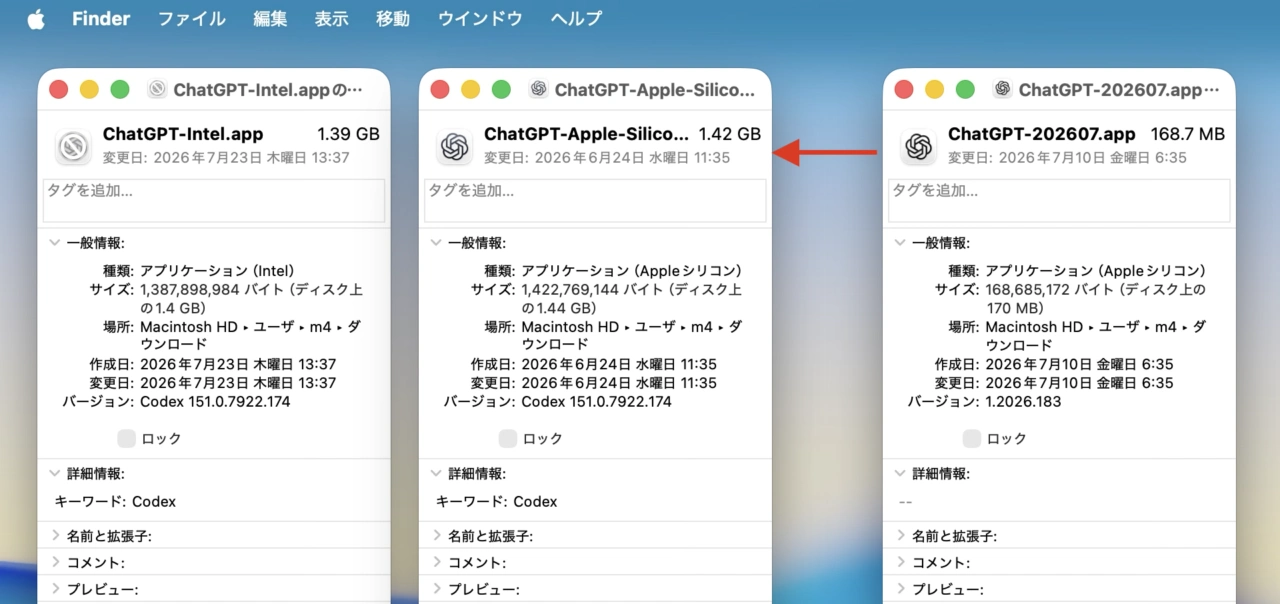
Task: Open the ファイル menu
Action: (x=192, y=19)
